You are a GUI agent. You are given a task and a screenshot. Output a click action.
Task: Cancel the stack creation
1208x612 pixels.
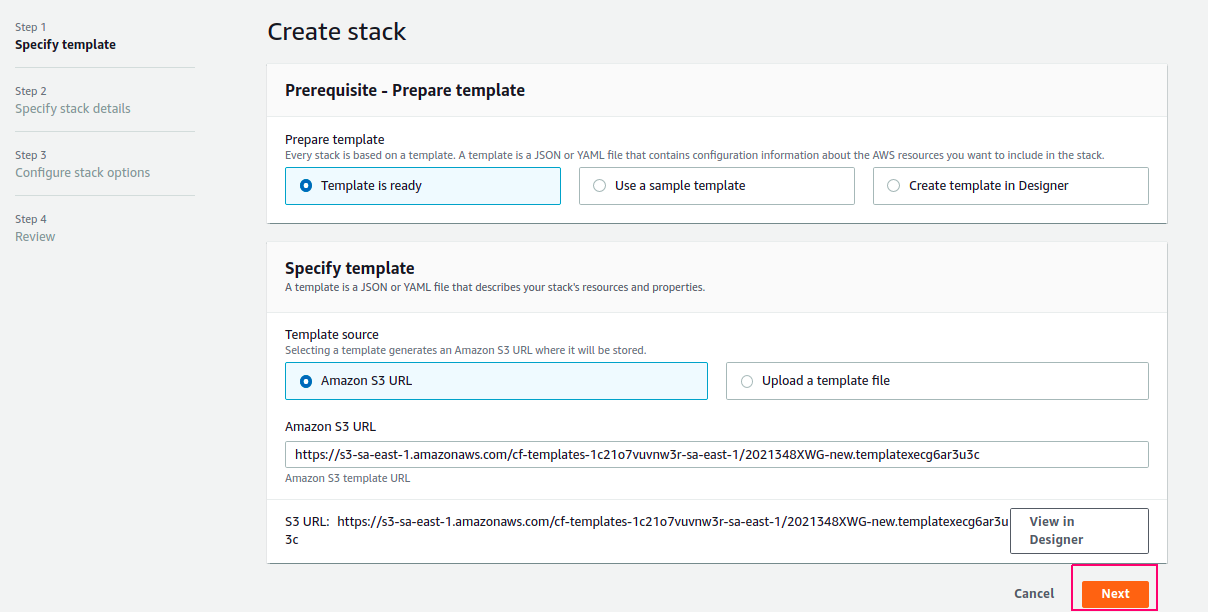[x=1034, y=593]
